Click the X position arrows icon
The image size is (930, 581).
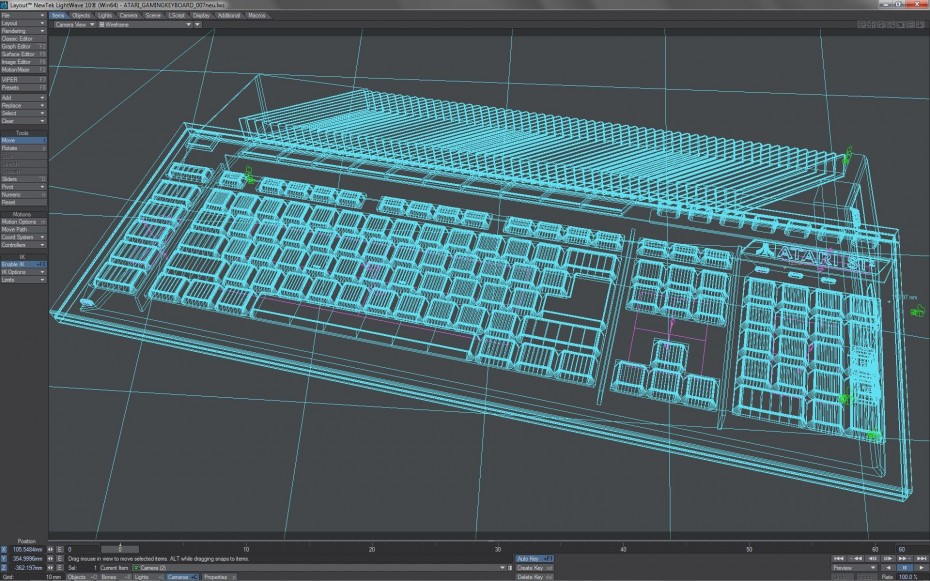(x=50, y=550)
